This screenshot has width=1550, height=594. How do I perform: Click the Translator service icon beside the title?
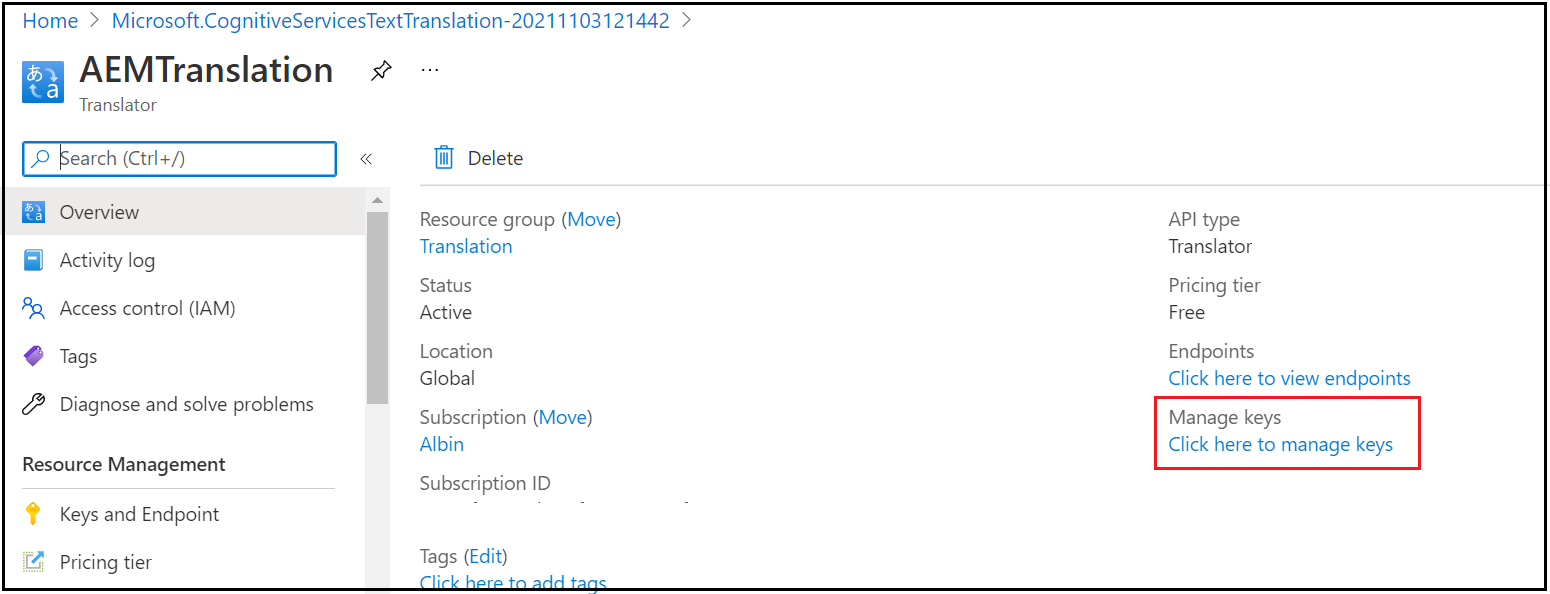click(x=42, y=82)
